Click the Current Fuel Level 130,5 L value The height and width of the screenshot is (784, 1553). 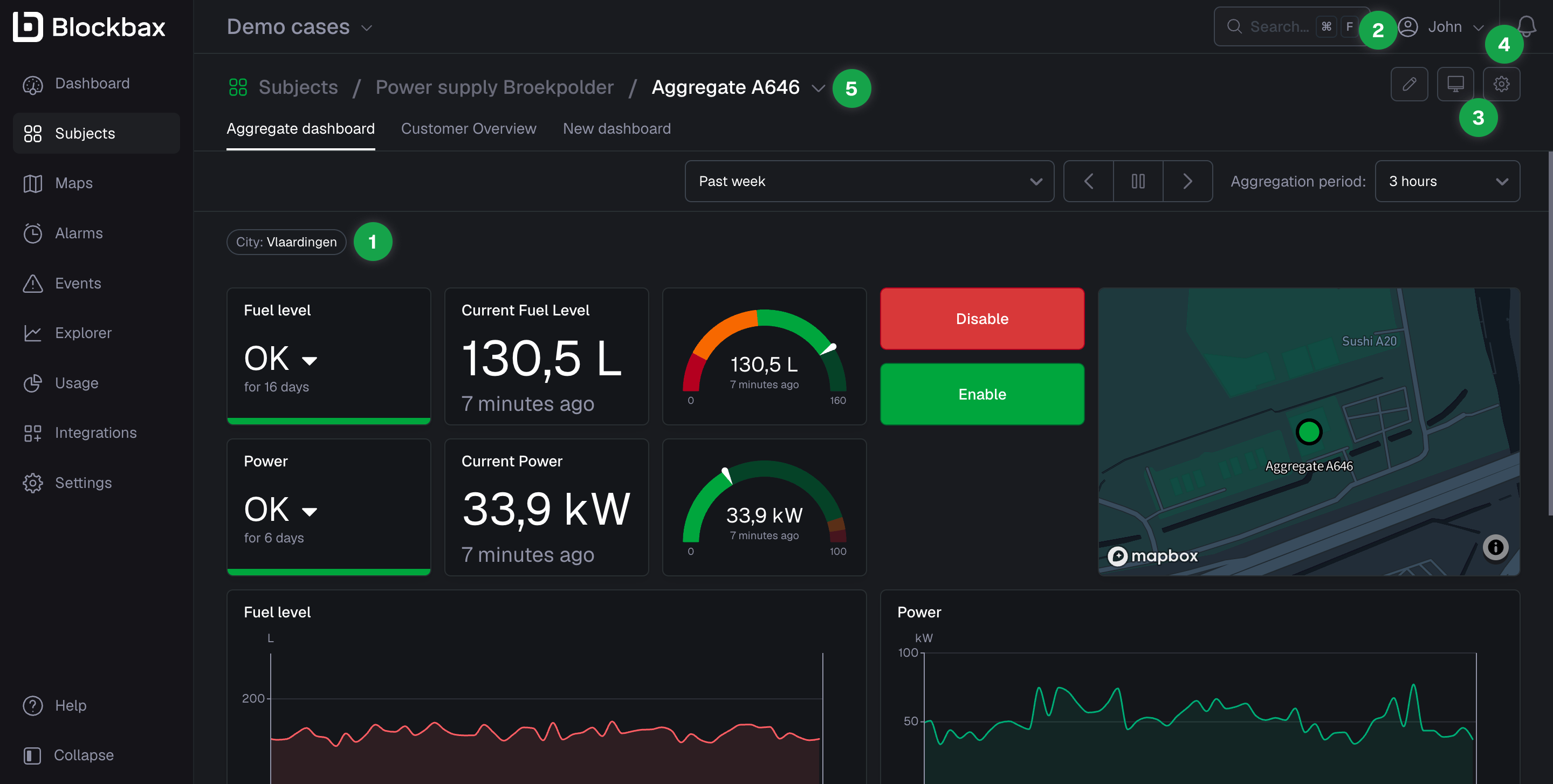pyautogui.click(x=541, y=359)
